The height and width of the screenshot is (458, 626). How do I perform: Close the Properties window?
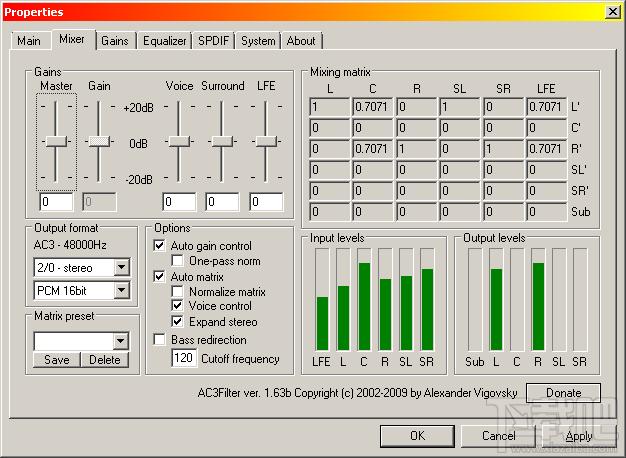pyautogui.click(x=613, y=12)
